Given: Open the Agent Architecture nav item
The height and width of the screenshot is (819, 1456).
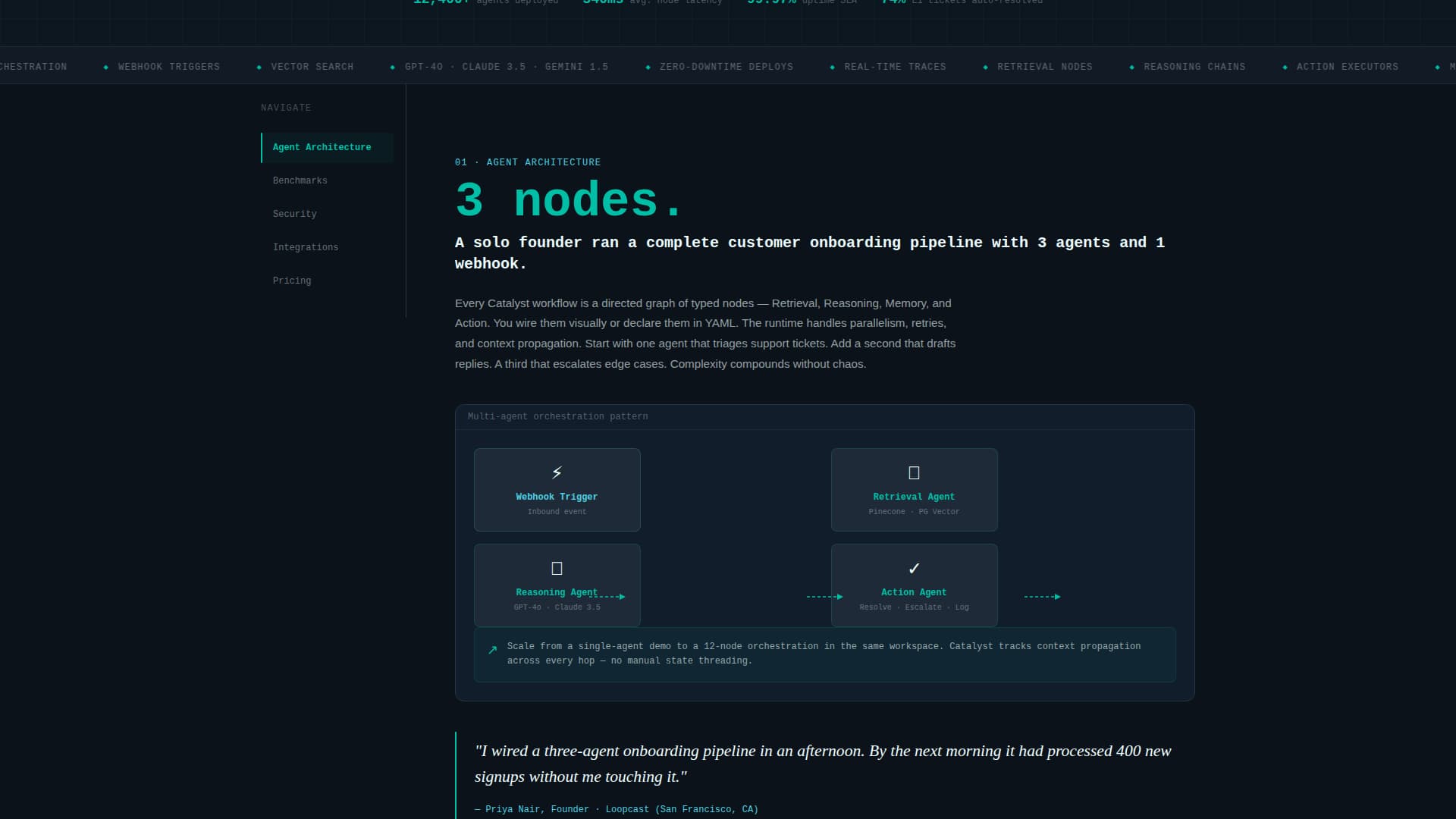Looking at the screenshot, I should point(327,147).
